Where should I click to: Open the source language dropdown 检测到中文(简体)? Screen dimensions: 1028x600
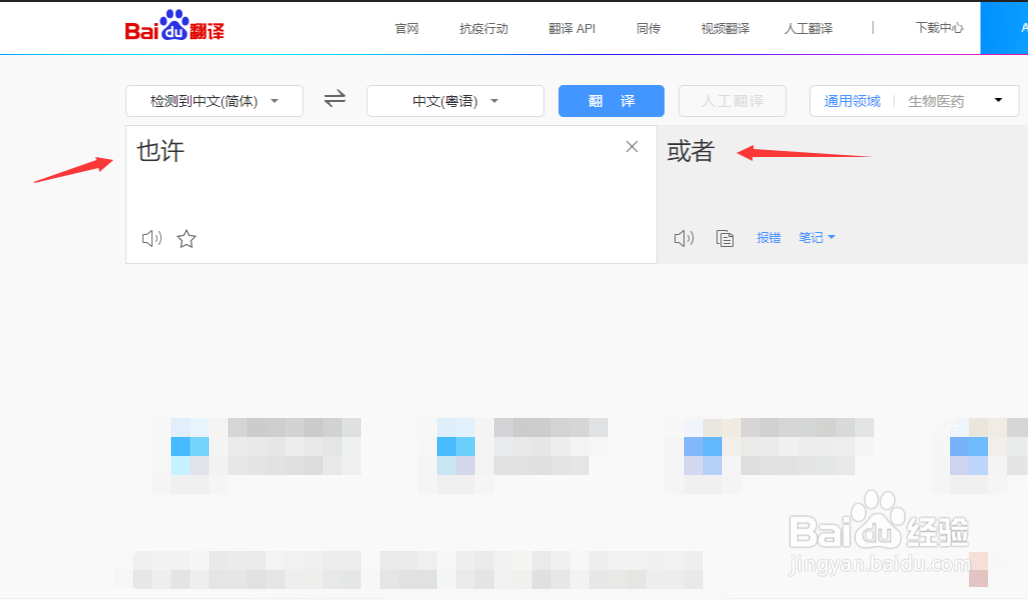tap(213, 100)
